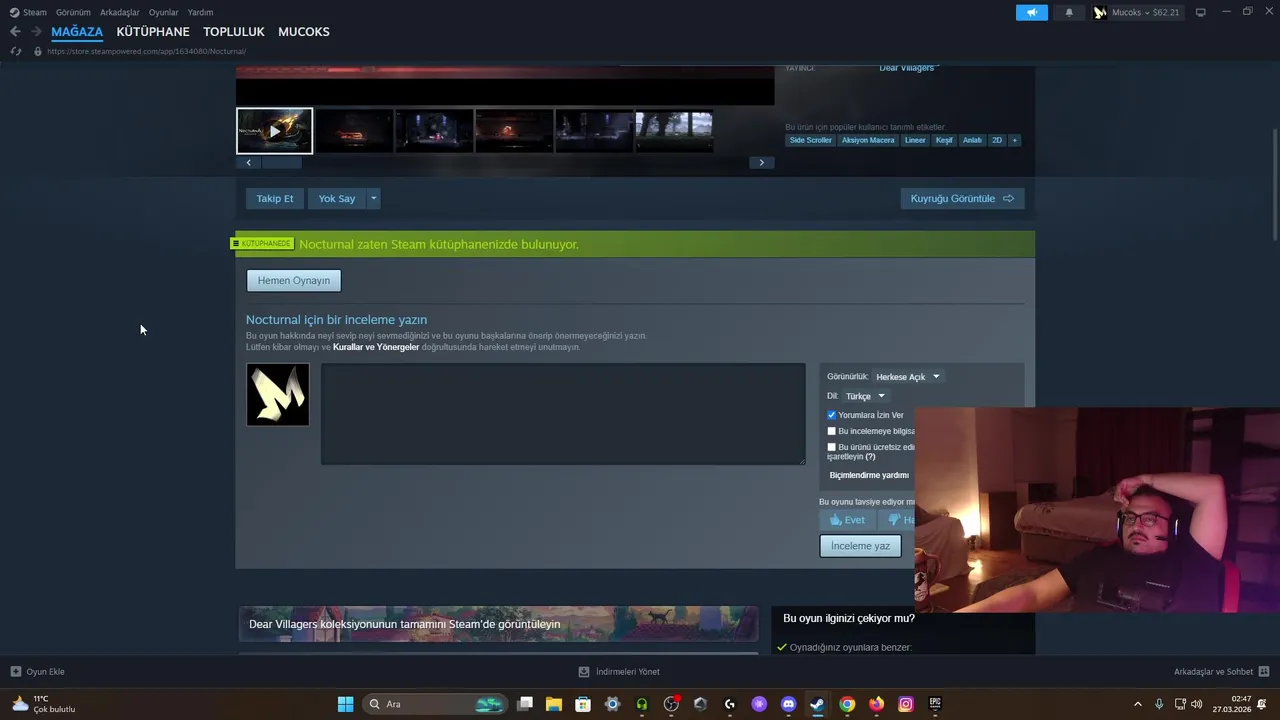Screen dimensions: 1280x720
Task: Submit with İnceleme yaz button
Action: tap(860, 546)
